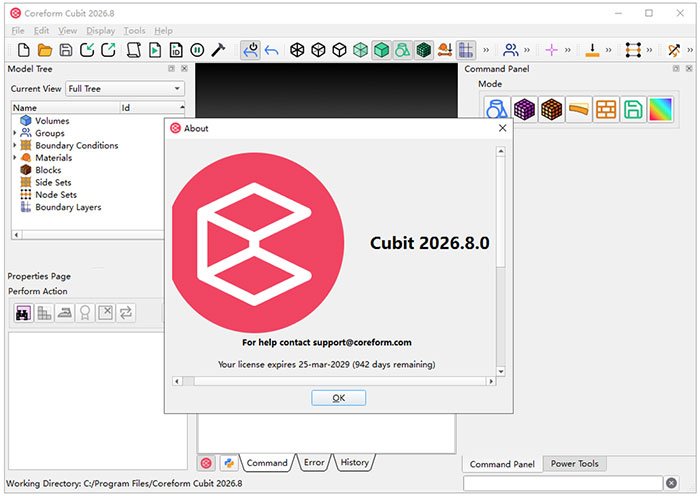
Task: Save with the floppy disk toolbar icon
Action: pyautogui.click(x=66, y=50)
